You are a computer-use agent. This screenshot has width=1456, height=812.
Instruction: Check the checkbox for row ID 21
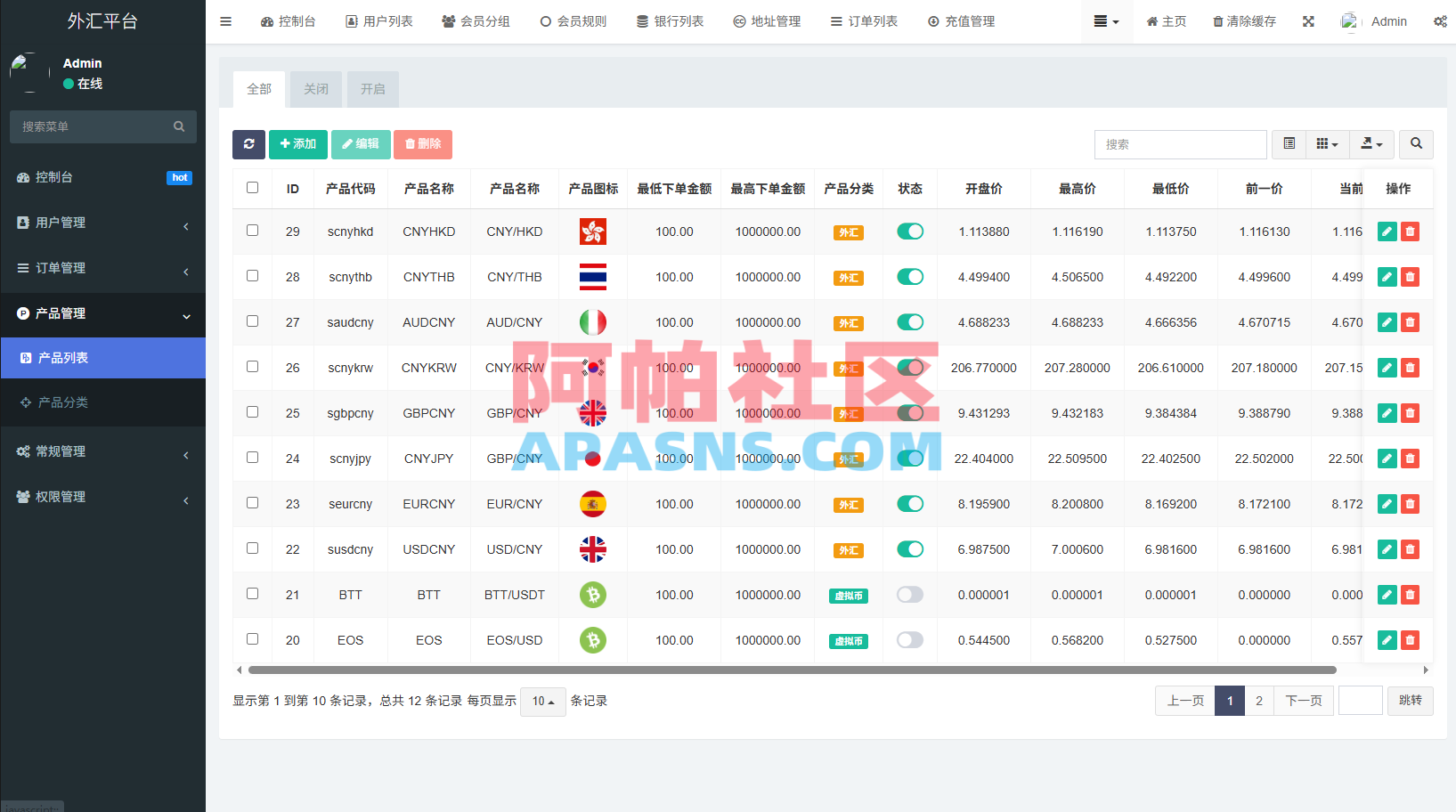point(253,594)
